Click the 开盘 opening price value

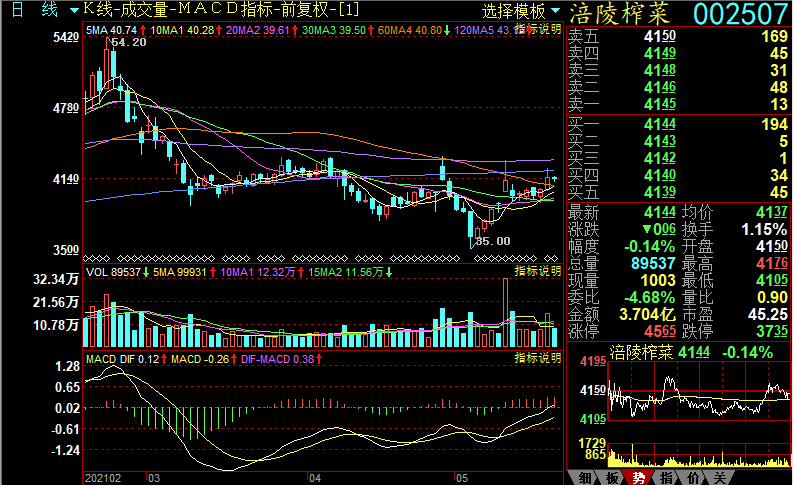772,247
